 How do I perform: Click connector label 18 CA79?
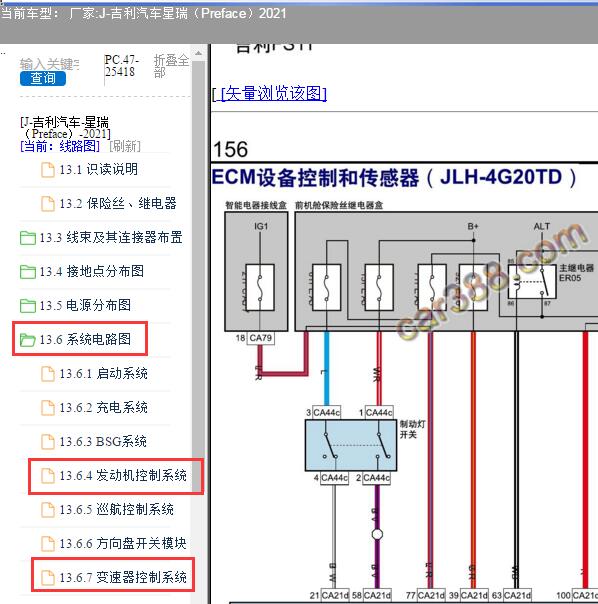coord(254,338)
